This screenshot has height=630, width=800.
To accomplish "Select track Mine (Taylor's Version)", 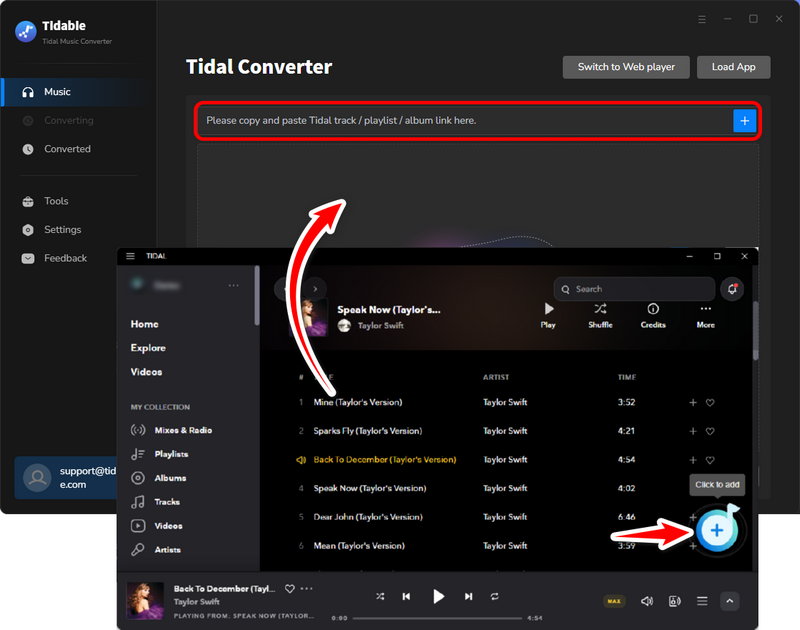I will coord(358,402).
